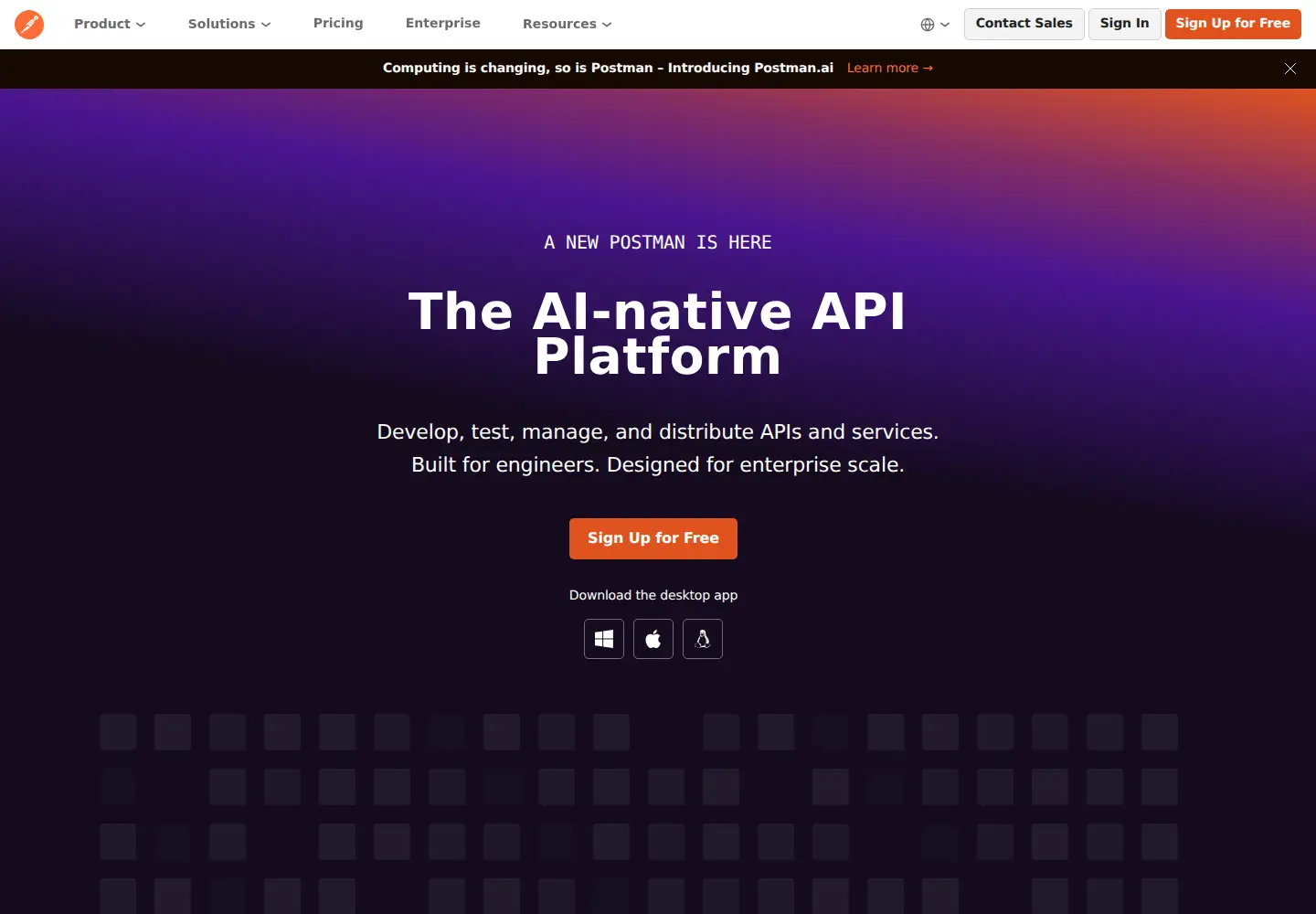The width and height of the screenshot is (1316, 914).
Task: Click the Sign In button
Action: pyautogui.click(x=1125, y=24)
